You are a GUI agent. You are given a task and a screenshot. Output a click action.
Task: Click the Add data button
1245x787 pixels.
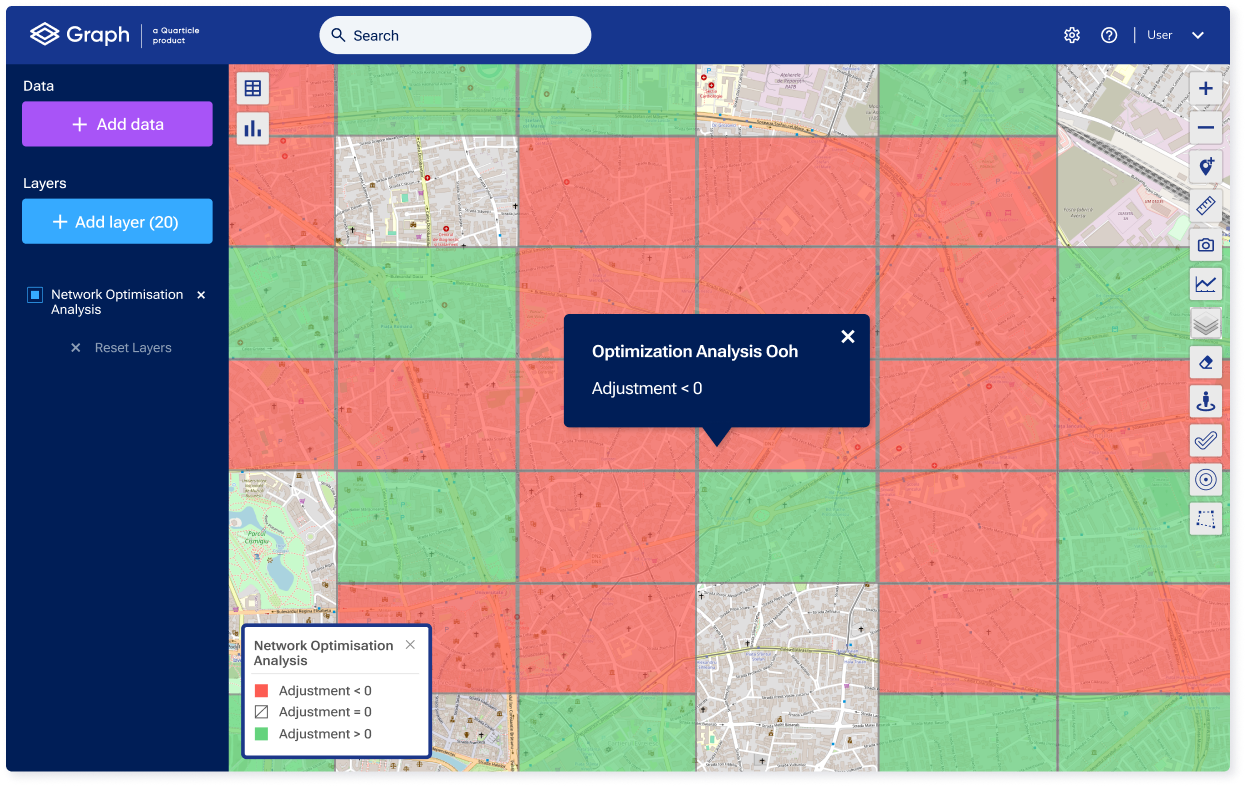pos(117,123)
